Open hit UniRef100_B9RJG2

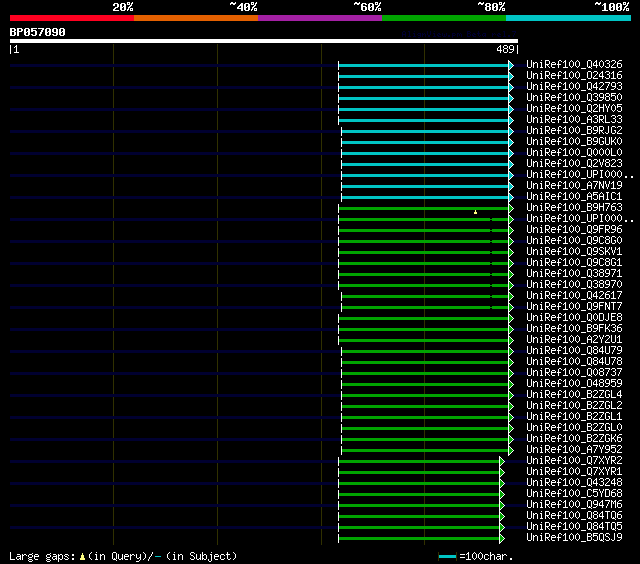click(574, 131)
